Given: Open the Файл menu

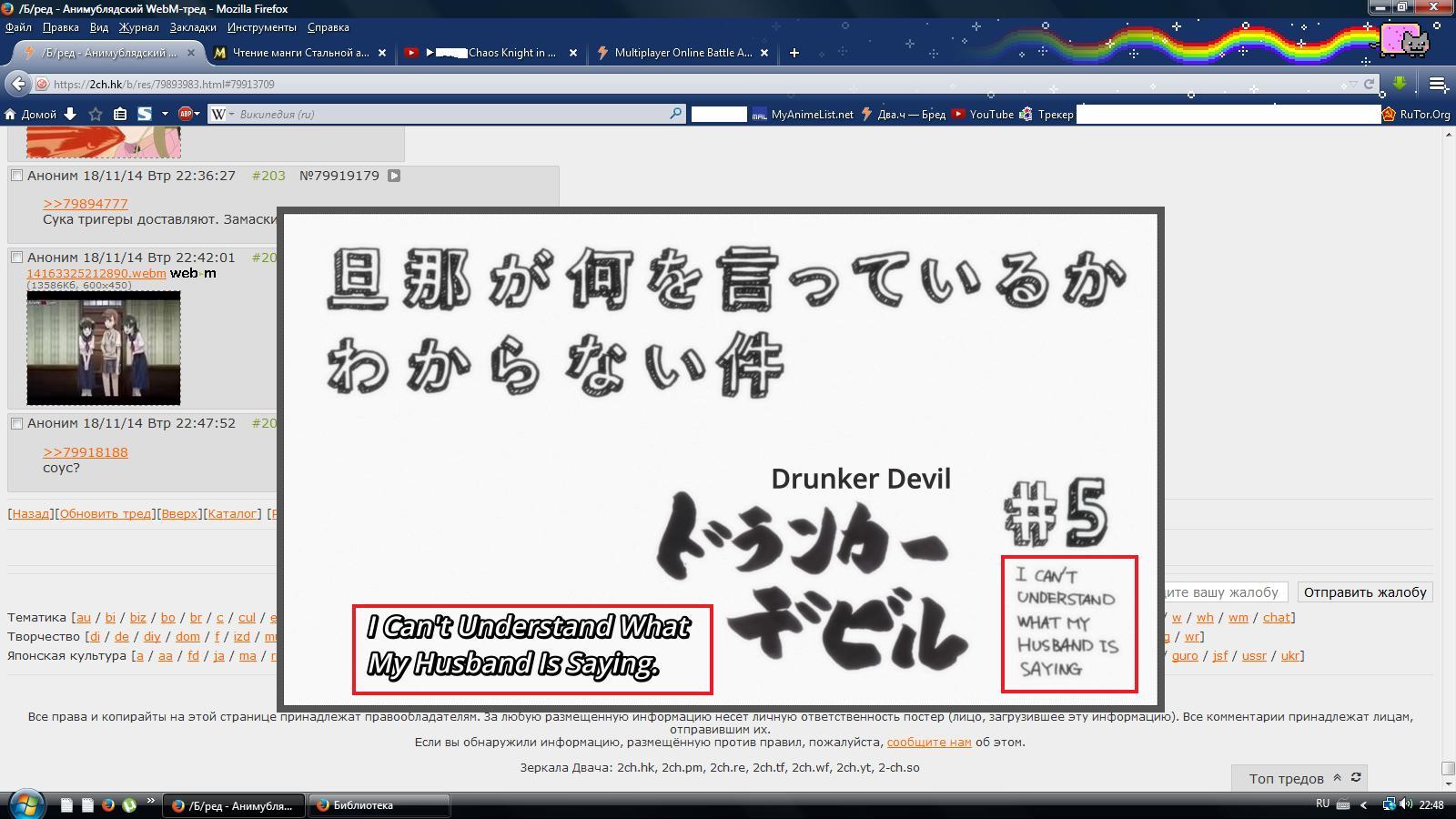Looking at the screenshot, I should [18, 27].
